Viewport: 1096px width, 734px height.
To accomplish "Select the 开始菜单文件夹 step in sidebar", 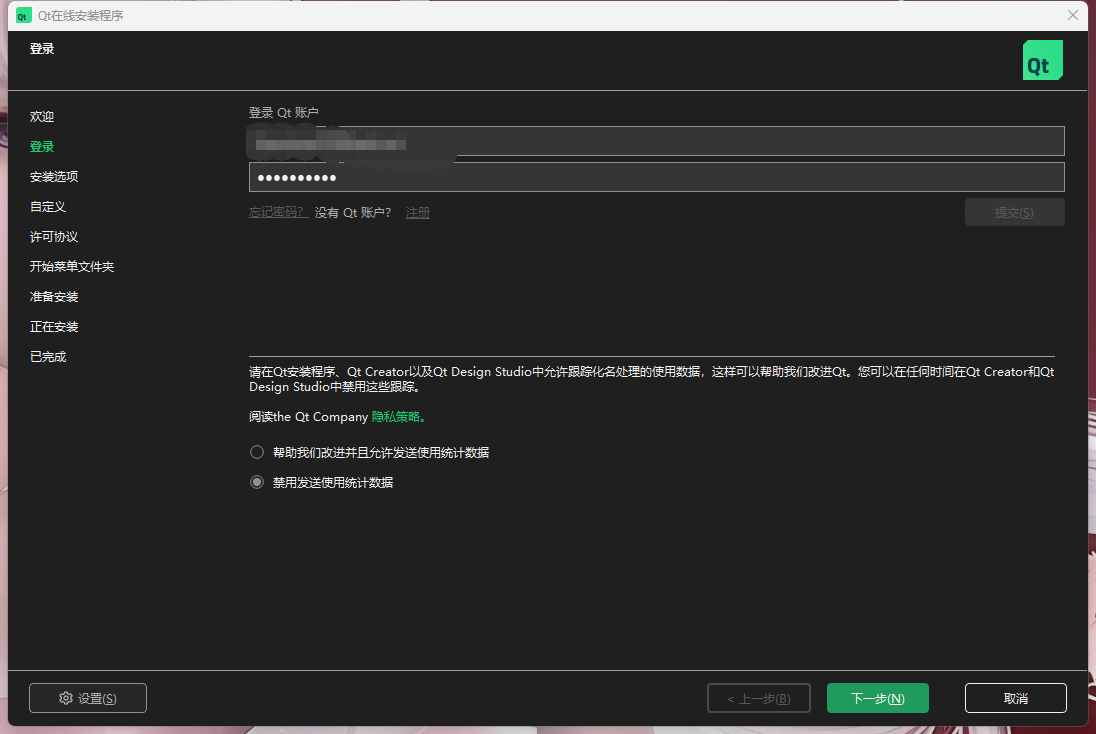I will click(71, 266).
